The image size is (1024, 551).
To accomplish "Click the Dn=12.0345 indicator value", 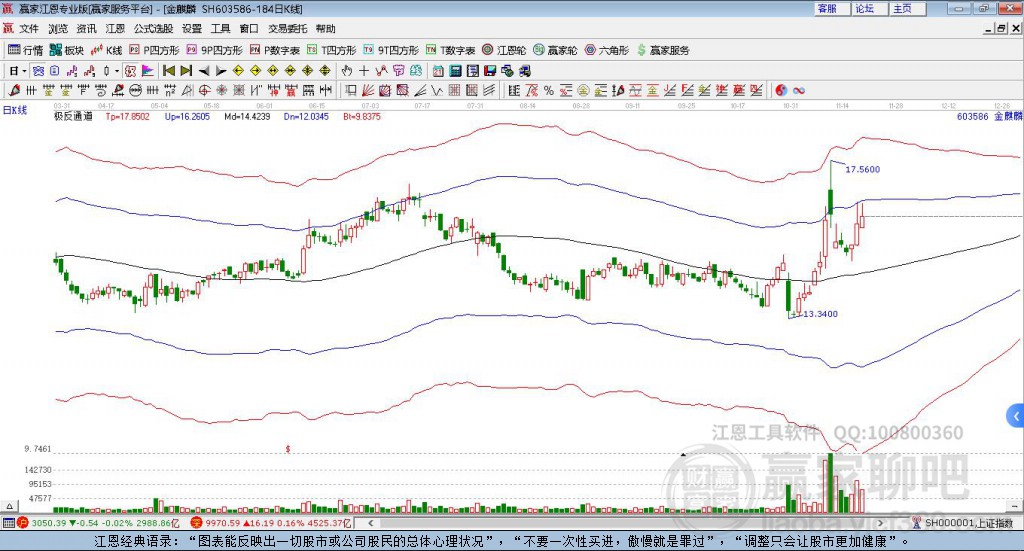I will (306, 116).
